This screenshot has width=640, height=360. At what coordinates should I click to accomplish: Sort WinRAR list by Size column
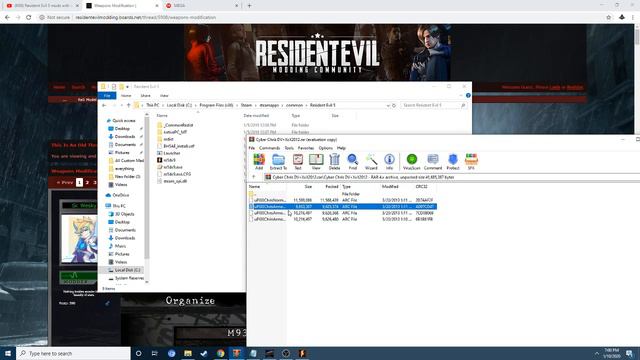pyautogui.click(x=308, y=187)
